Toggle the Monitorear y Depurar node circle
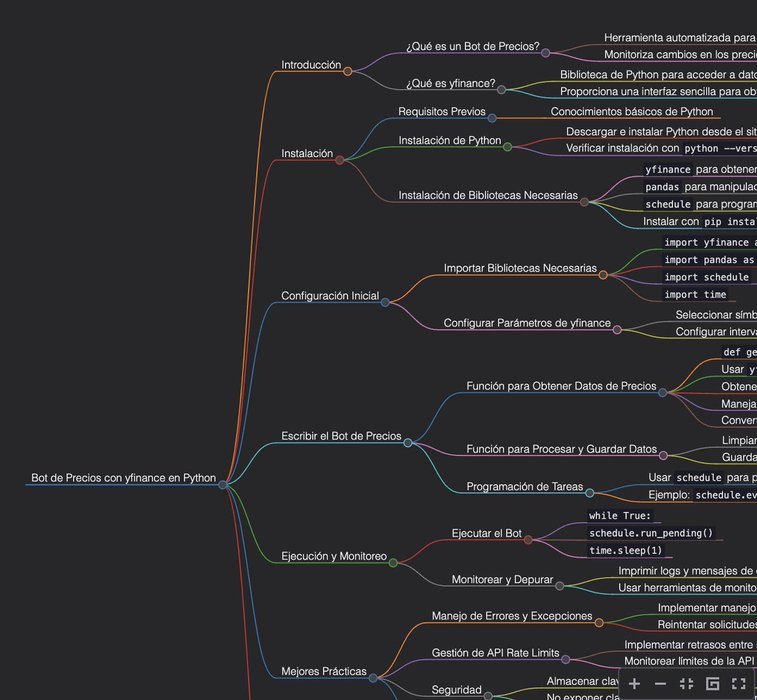757x700 pixels. click(560, 586)
